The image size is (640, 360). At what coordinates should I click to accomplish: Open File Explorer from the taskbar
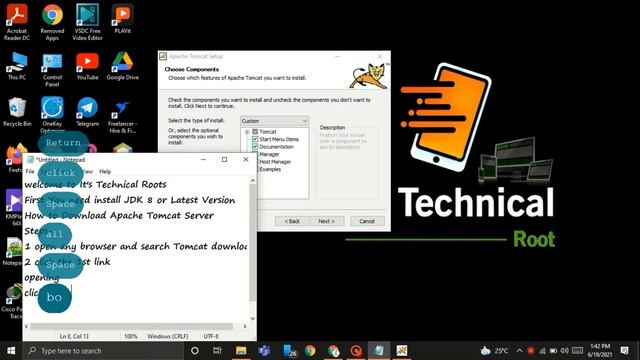point(241,351)
